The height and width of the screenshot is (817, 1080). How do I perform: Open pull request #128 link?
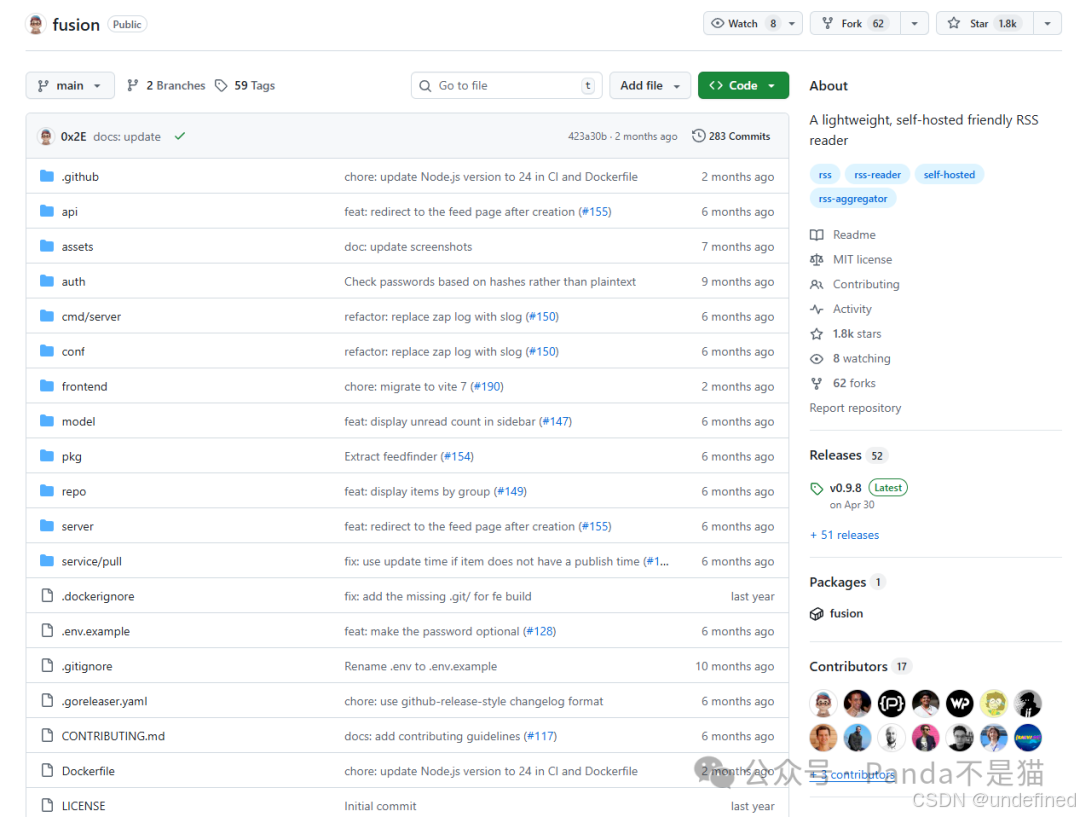[x=539, y=632]
